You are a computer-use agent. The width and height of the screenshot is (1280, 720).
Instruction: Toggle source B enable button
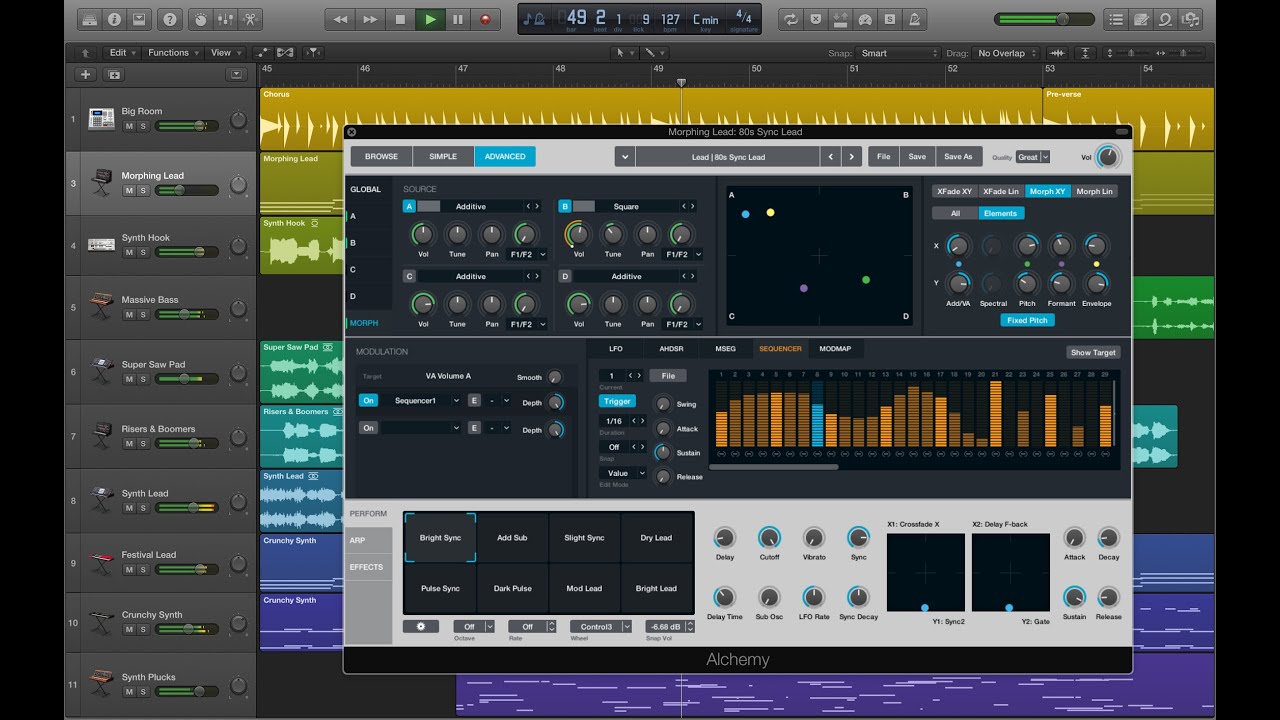click(565, 206)
